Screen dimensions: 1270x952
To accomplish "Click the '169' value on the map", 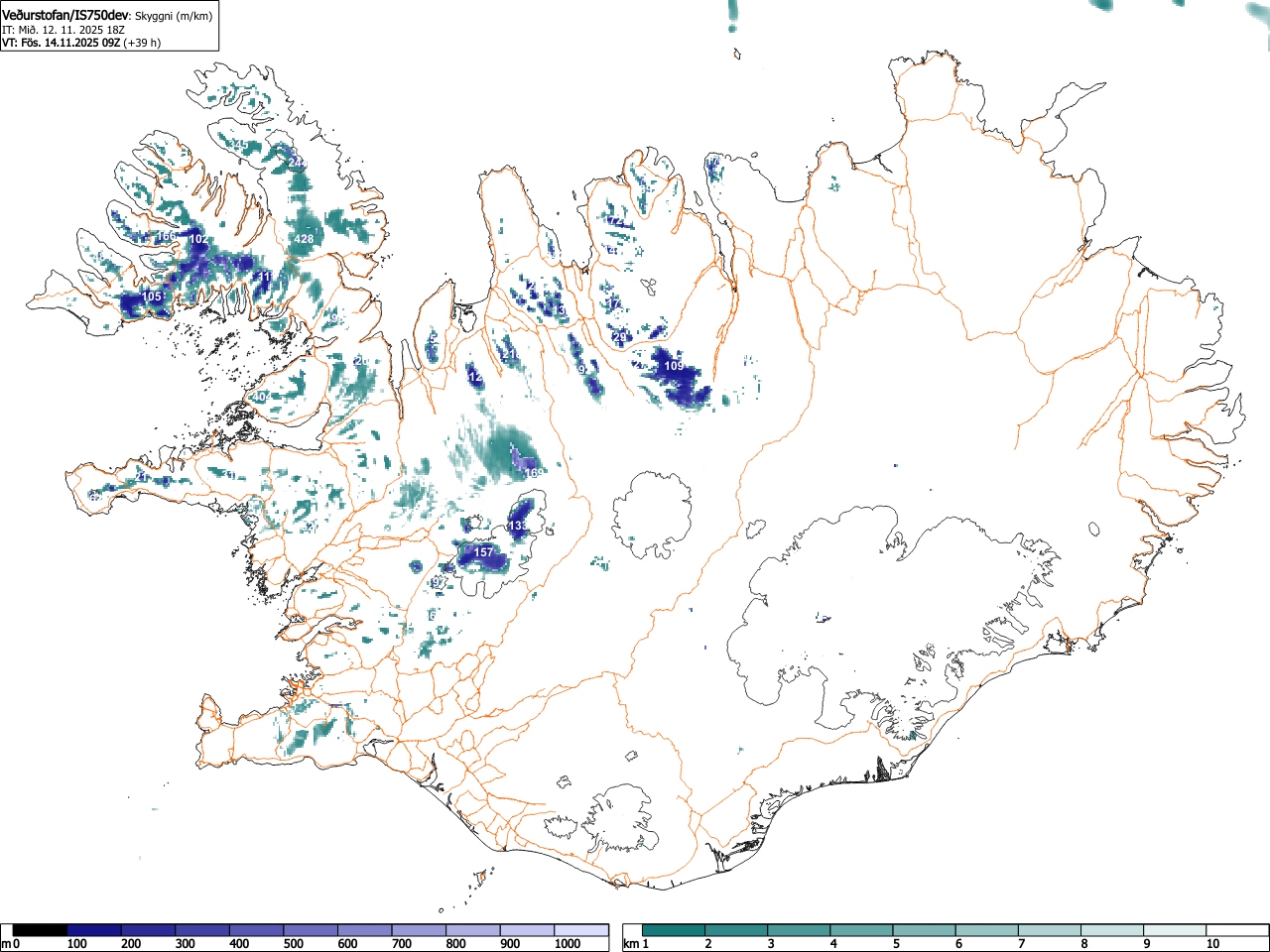I will click(x=534, y=473).
